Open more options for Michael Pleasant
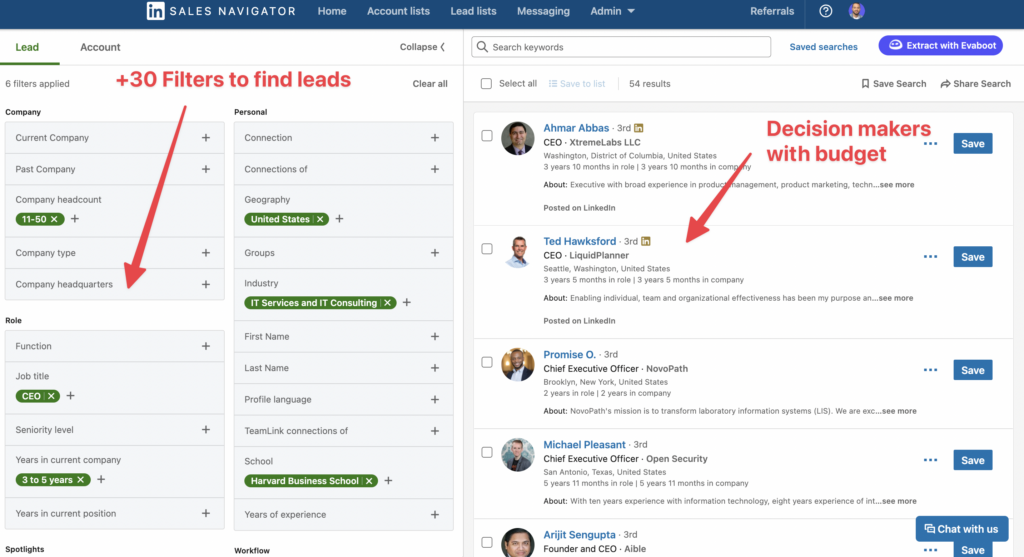 pos(930,460)
